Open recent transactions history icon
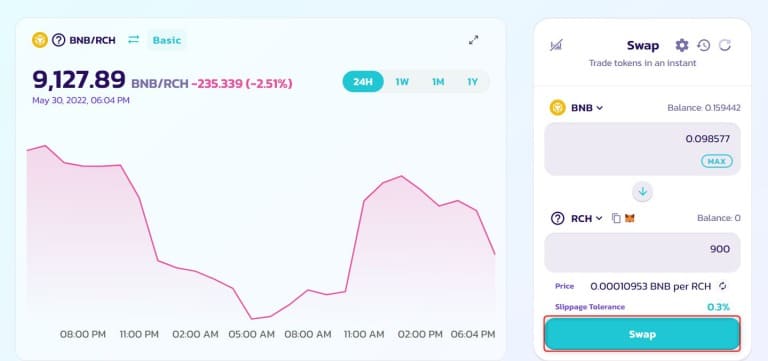This screenshot has height=361, width=768. tap(704, 46)
